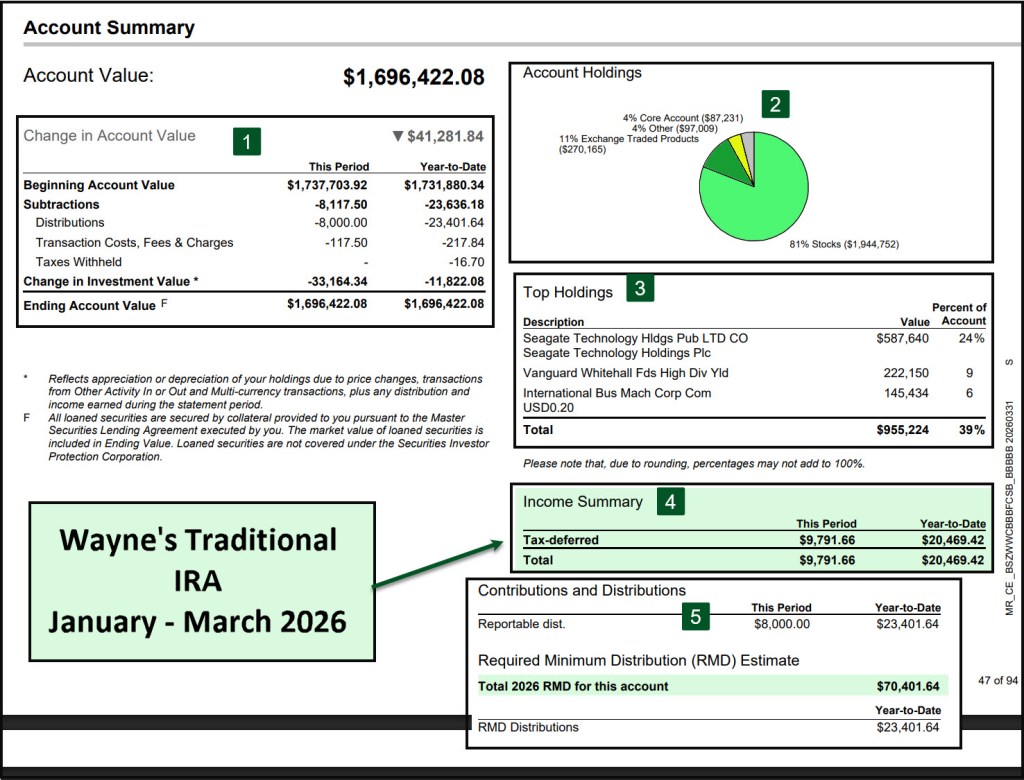Click the green number 5 badge

coord(695,616)
